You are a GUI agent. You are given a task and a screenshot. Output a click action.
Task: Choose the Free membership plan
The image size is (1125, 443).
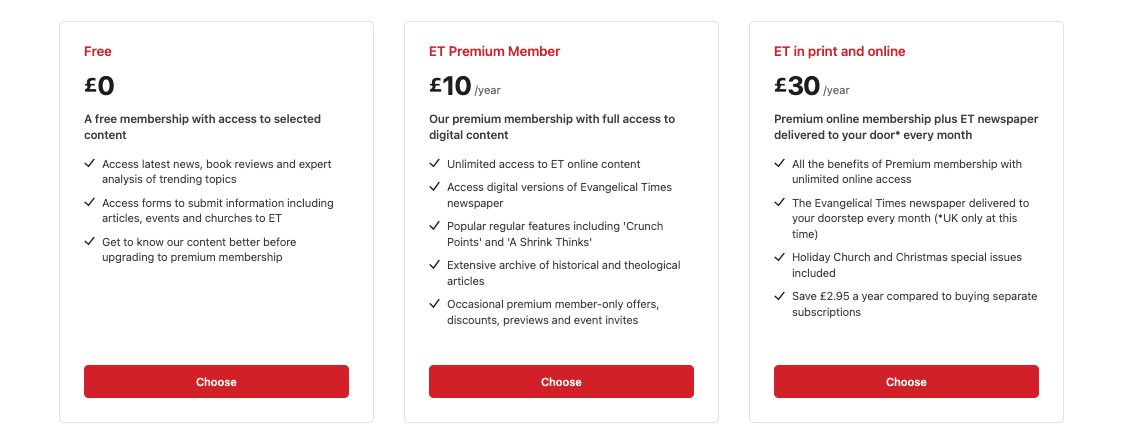216,381
